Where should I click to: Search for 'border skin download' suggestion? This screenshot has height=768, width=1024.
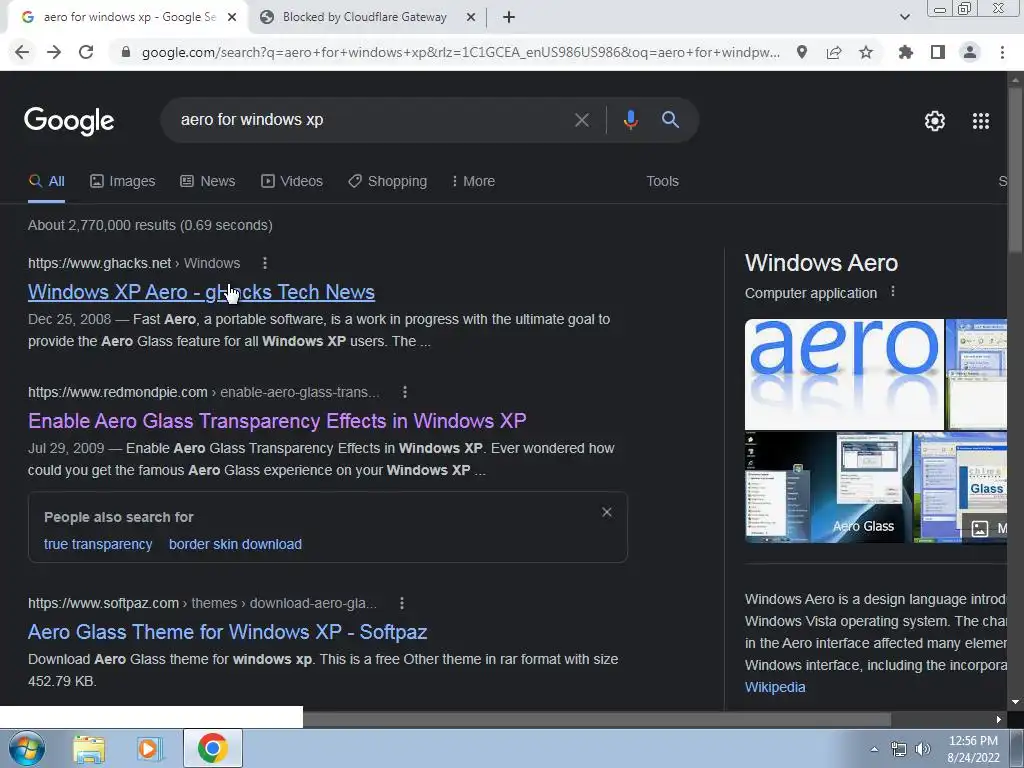click(x=235, y=545)
